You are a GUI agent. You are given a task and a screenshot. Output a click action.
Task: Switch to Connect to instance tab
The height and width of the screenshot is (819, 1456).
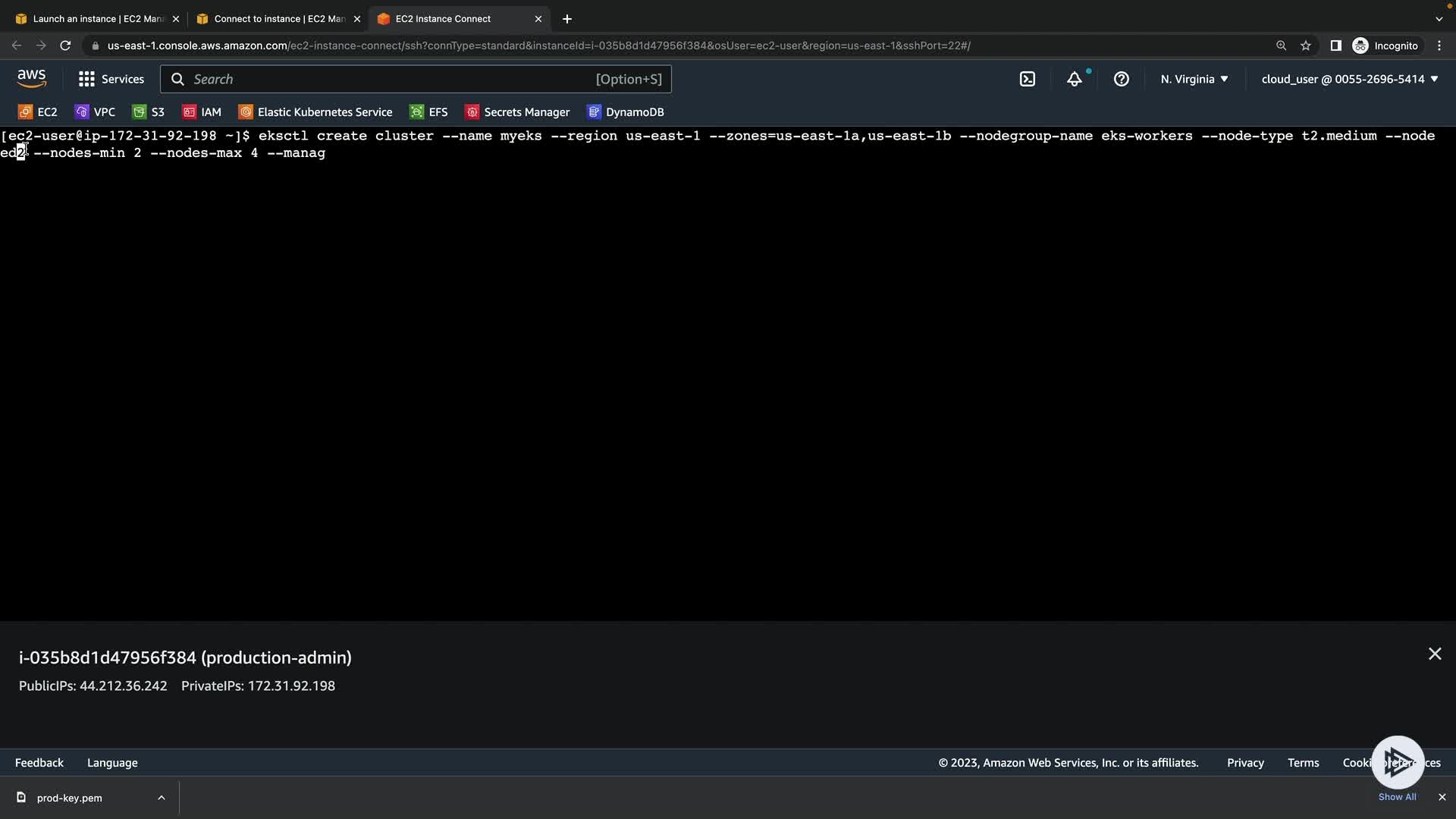[x=278, y=19]
